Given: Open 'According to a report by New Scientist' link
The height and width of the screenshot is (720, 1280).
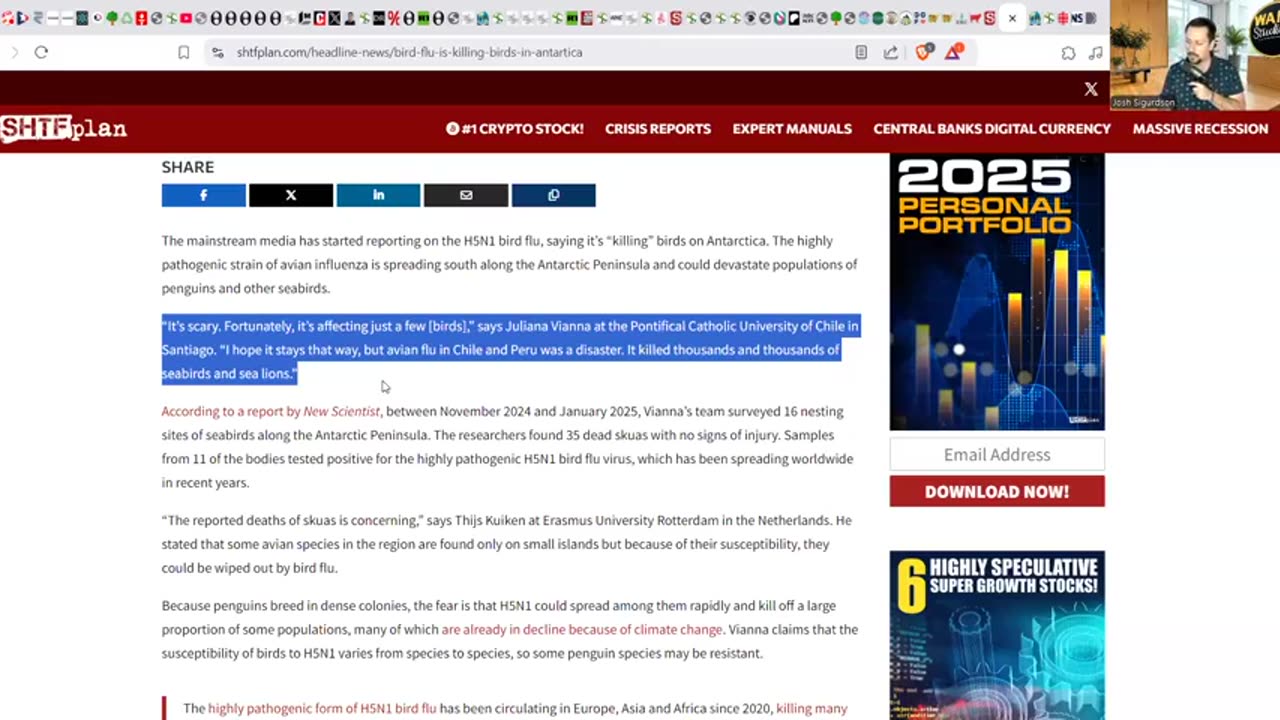Looking at the screenshot, I should (x=271, y=411).
